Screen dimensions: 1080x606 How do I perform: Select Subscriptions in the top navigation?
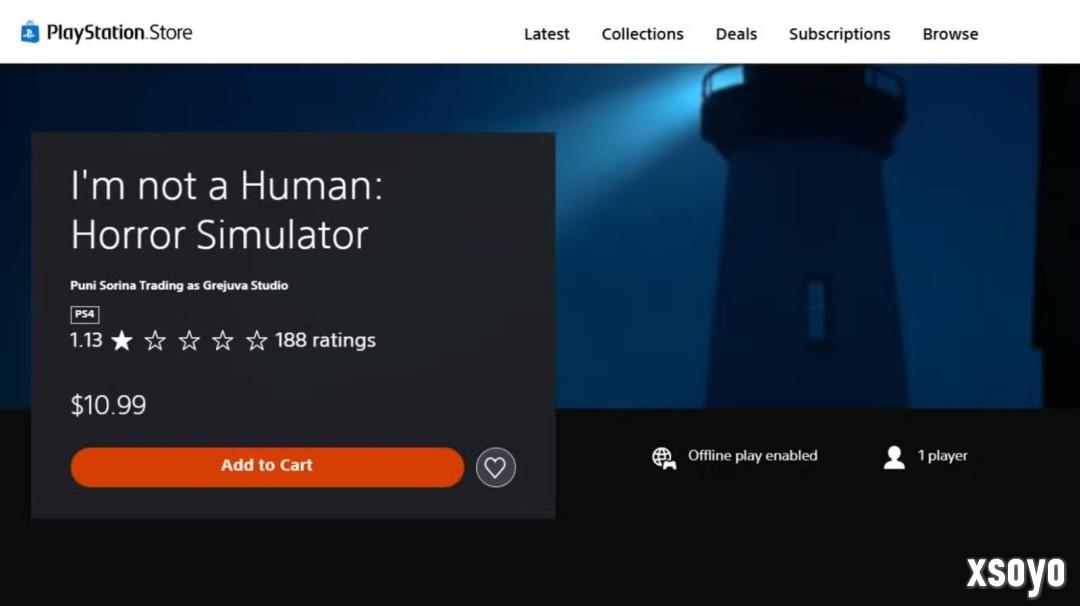[839, 34]
